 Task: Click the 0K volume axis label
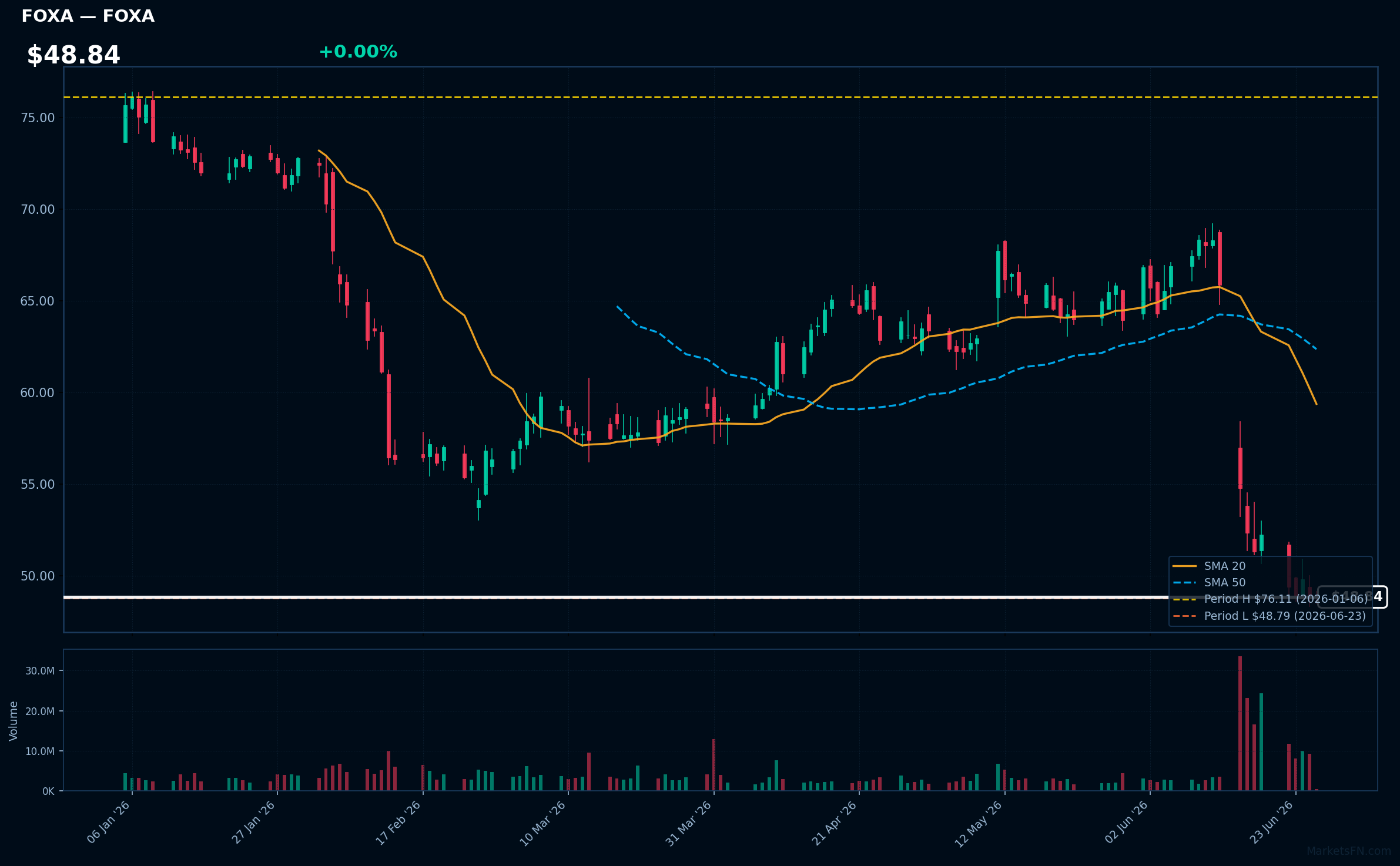click(x=48, y=791)
